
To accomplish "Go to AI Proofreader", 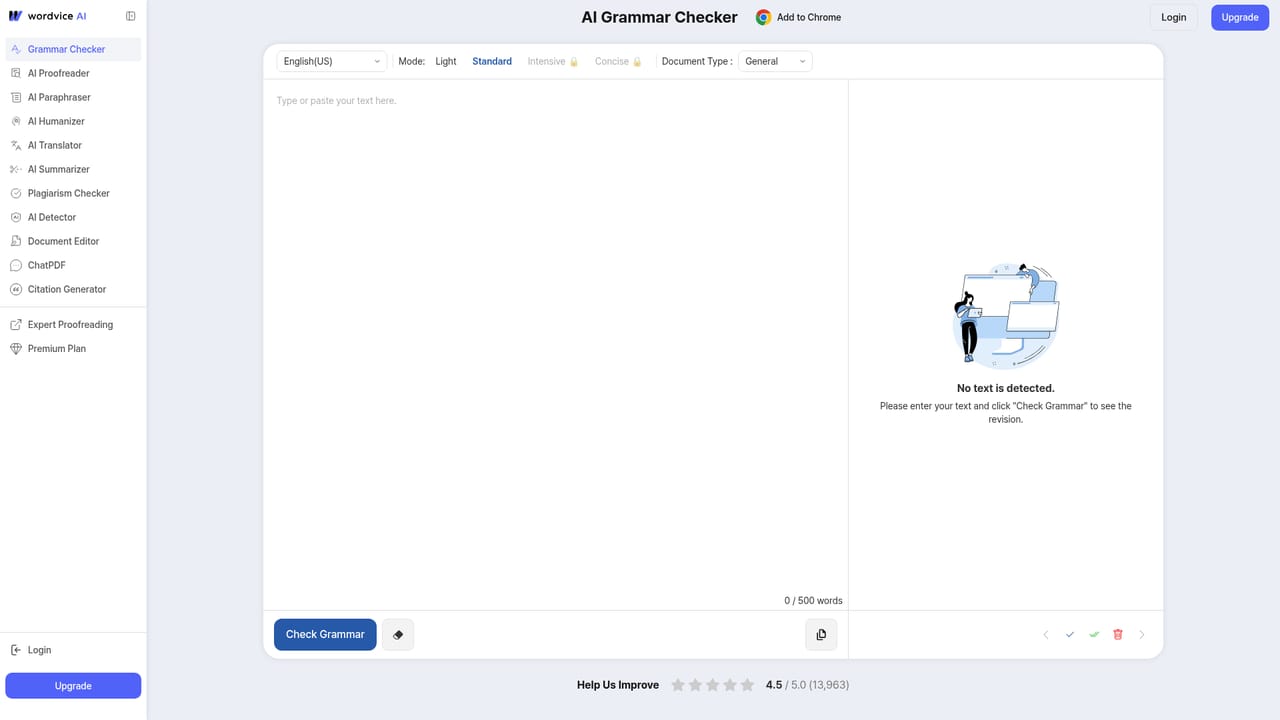I will click(x=73, y=73).
